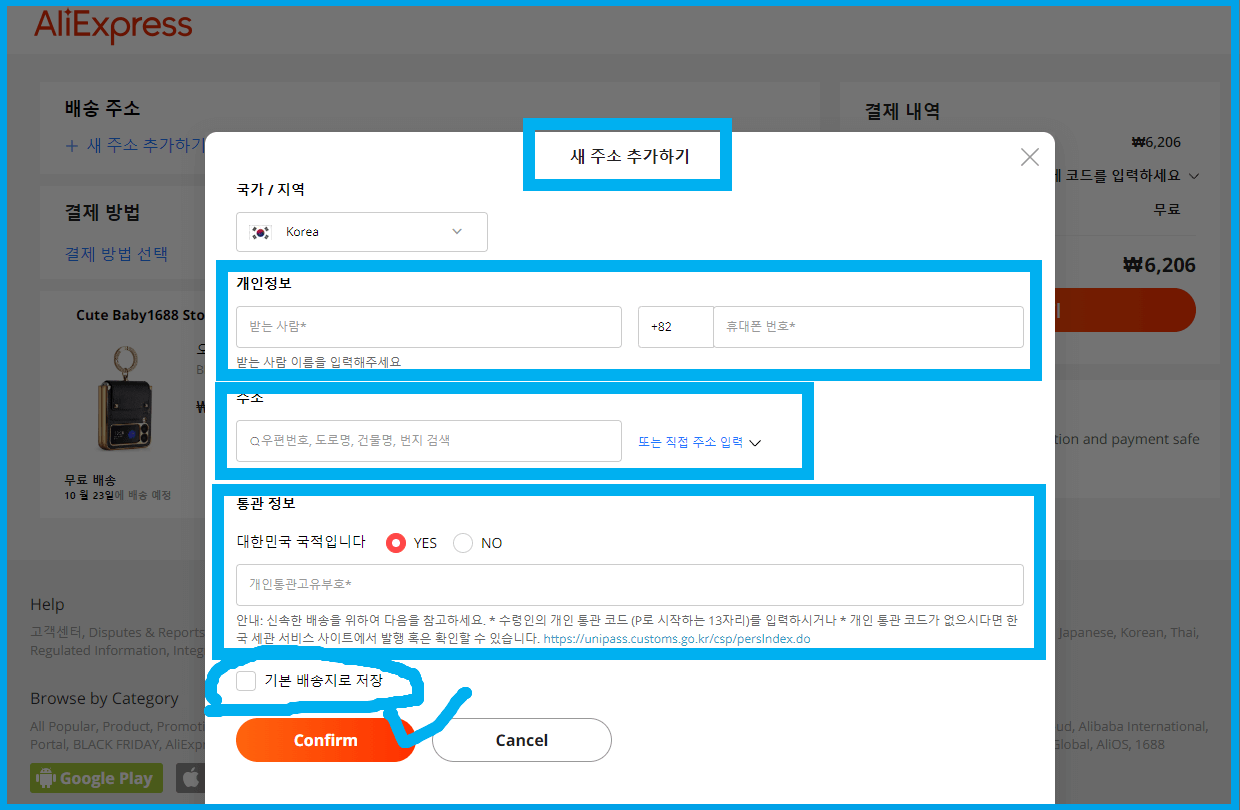Click the Cancel button
1240x810 pixels.
point(521,740)
